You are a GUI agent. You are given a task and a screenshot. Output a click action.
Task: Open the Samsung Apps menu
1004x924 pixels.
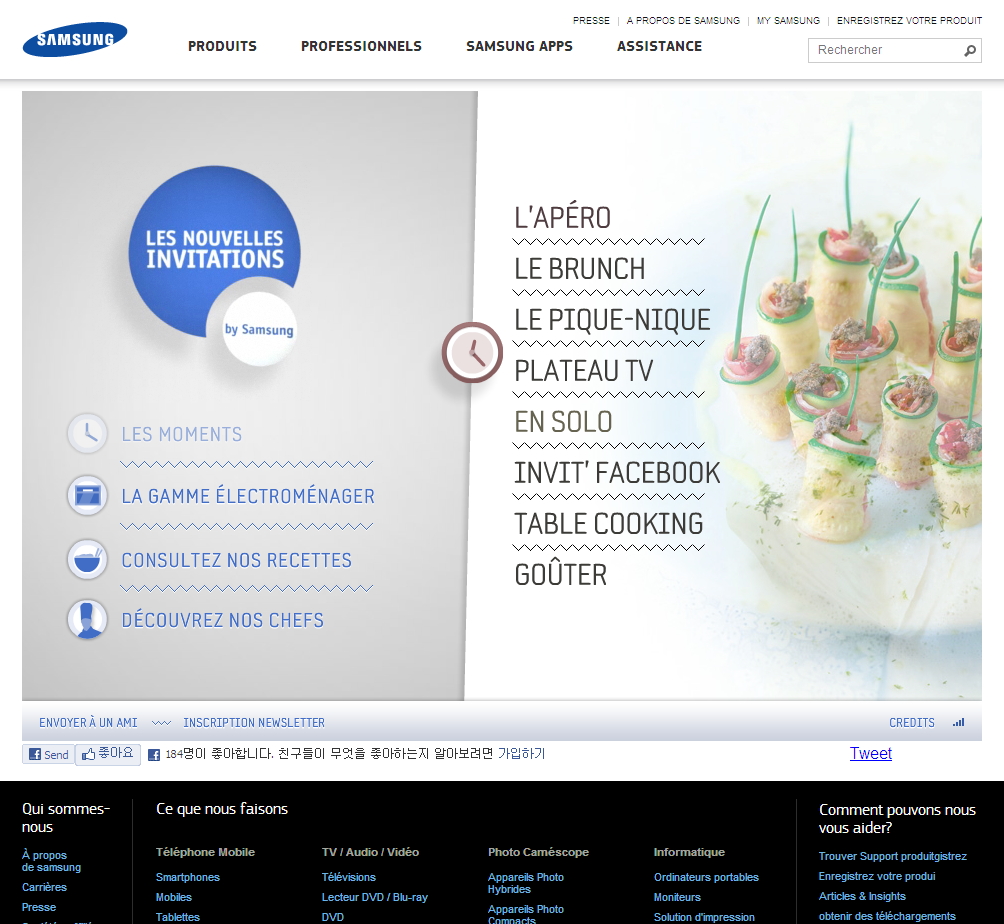pos(519,46)
